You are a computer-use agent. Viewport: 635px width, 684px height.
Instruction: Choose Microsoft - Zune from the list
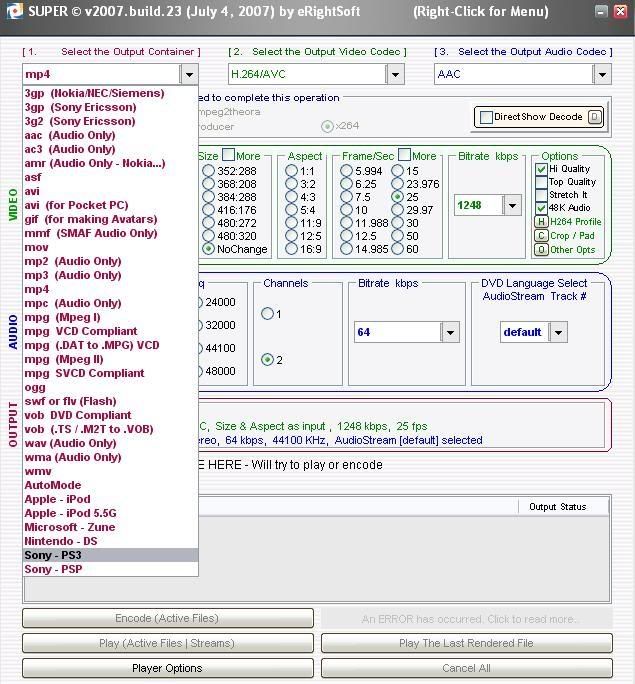tap(110, 527)
